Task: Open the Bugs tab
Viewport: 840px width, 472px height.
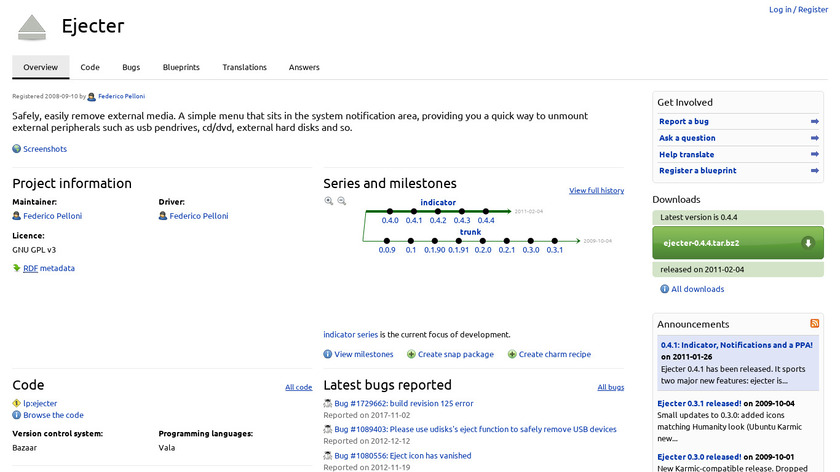Action: [x=131, y=67]
